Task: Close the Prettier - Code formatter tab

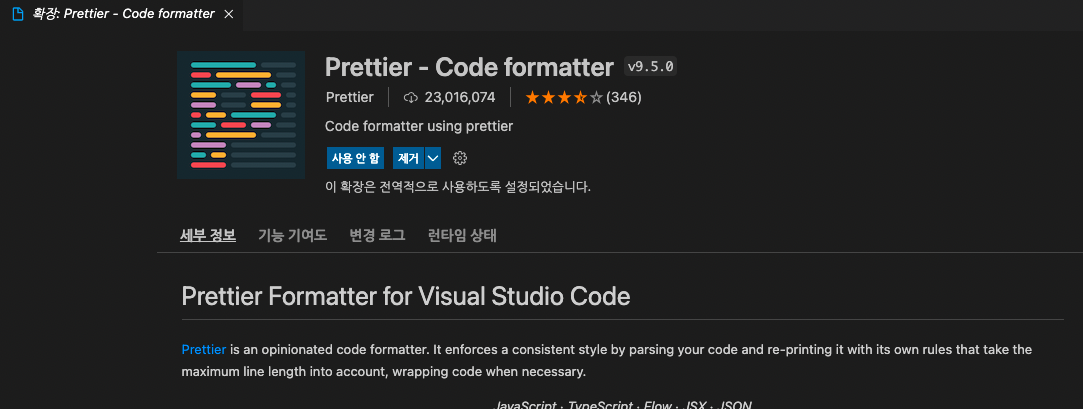Action: tap(229, 15)
